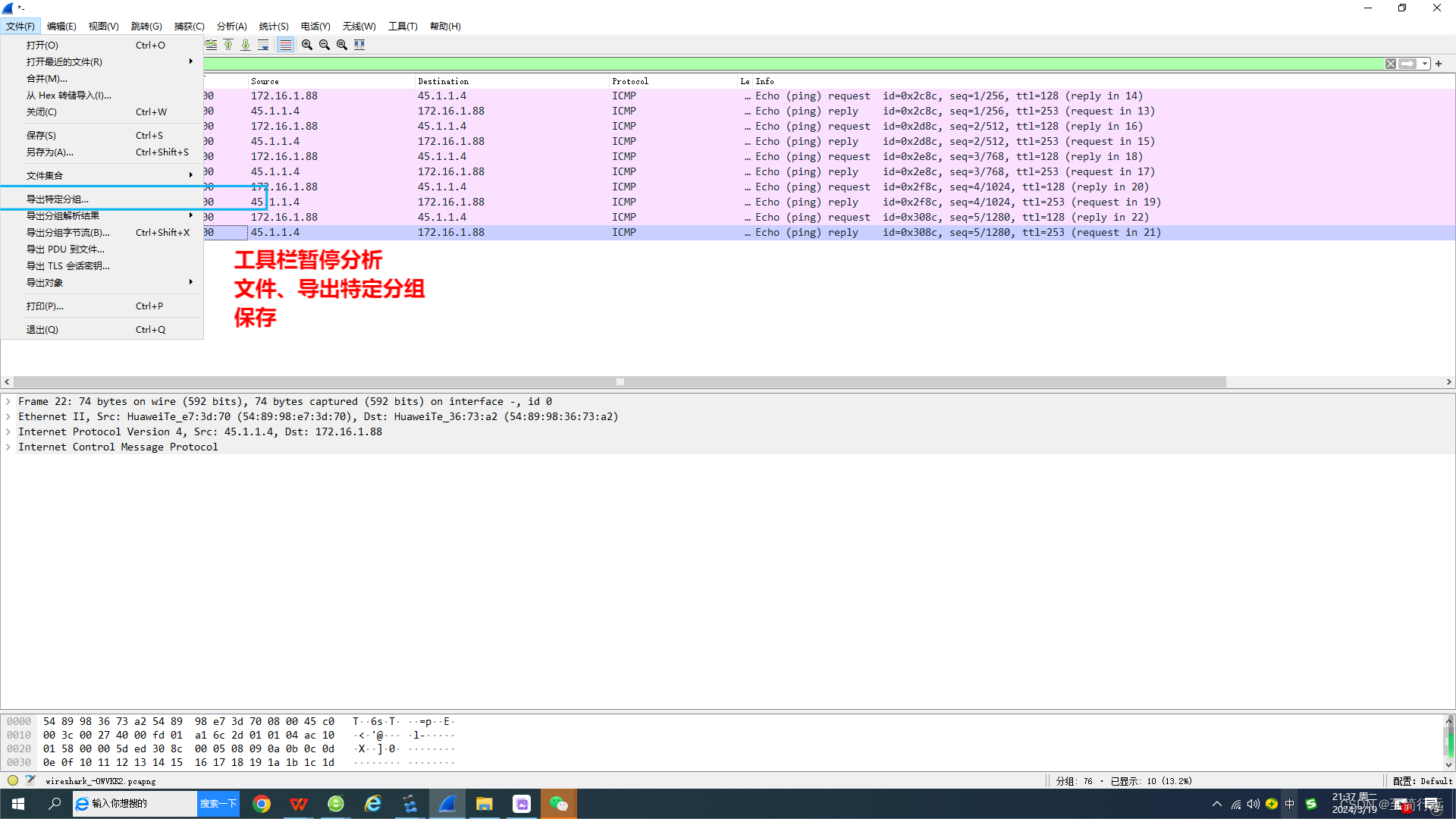
Task: Select packet with id=0x2c8c echo request
Action: tap(830, 96)
